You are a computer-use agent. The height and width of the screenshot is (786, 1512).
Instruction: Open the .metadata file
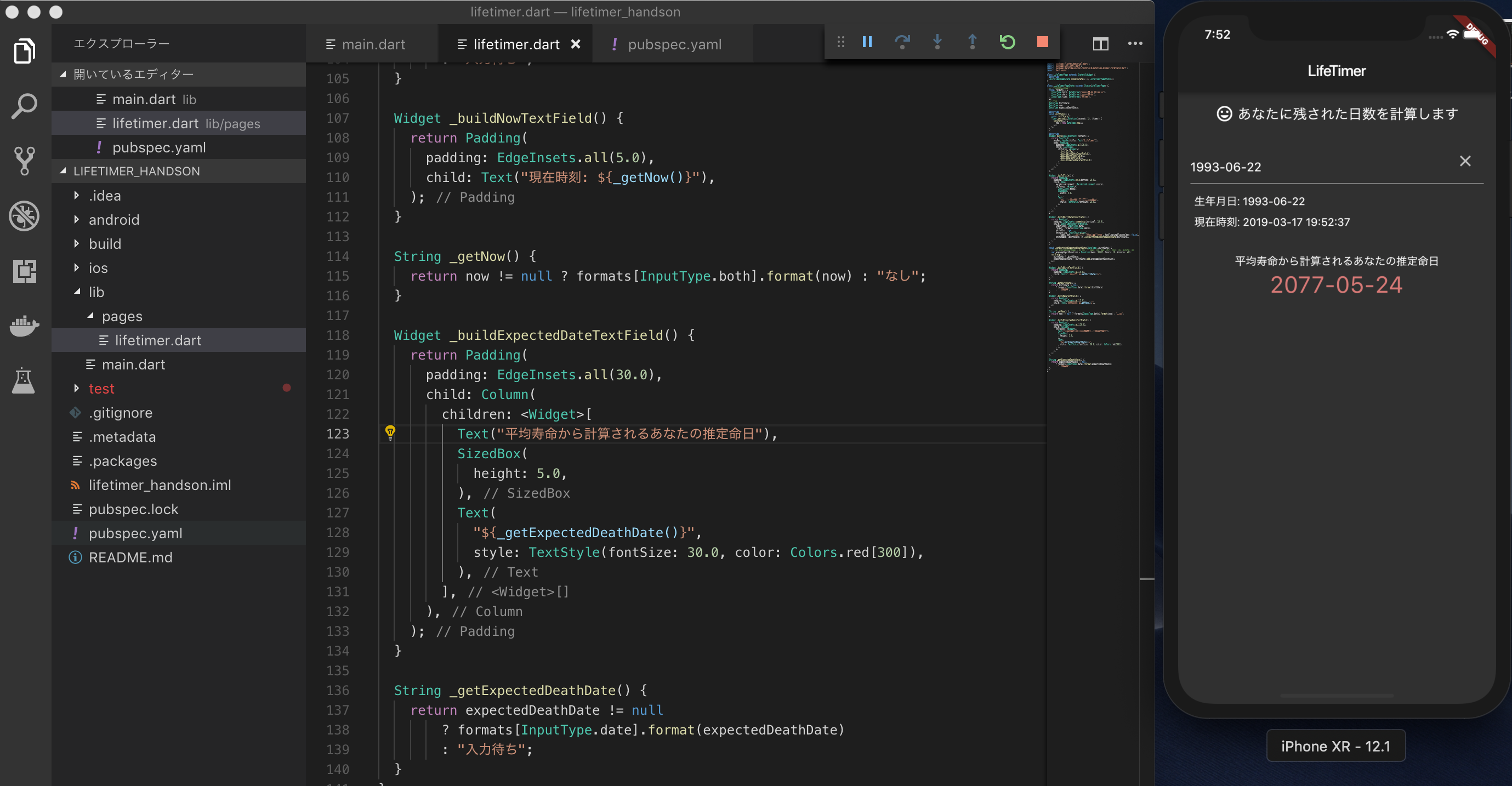(x=179, y=436)
